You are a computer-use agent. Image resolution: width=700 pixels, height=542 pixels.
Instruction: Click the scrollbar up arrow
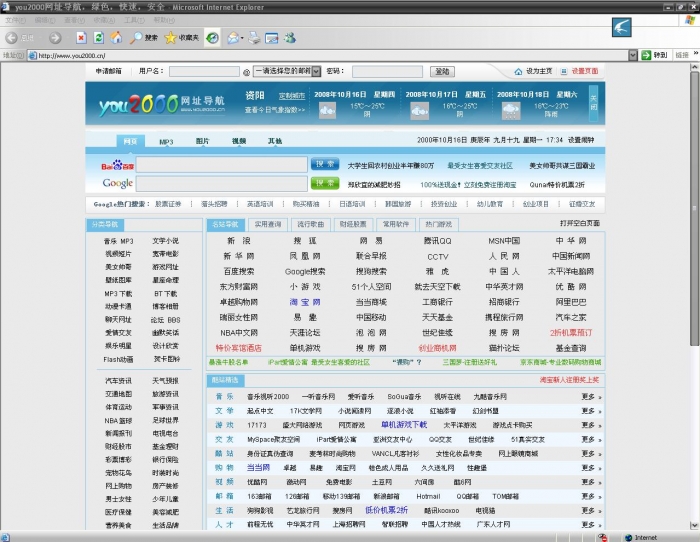(x=694, y=67)
